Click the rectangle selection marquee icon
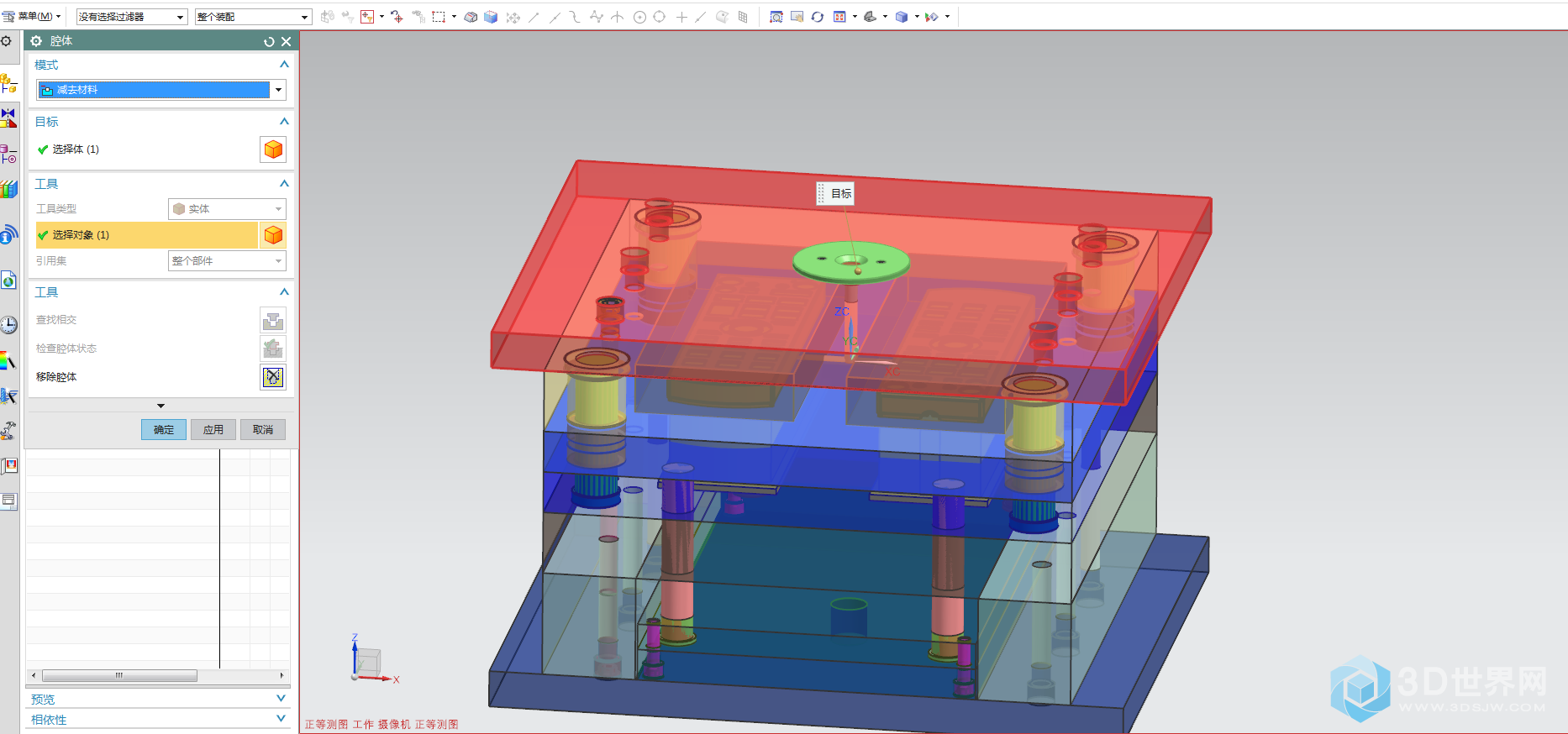 (439, 17)
